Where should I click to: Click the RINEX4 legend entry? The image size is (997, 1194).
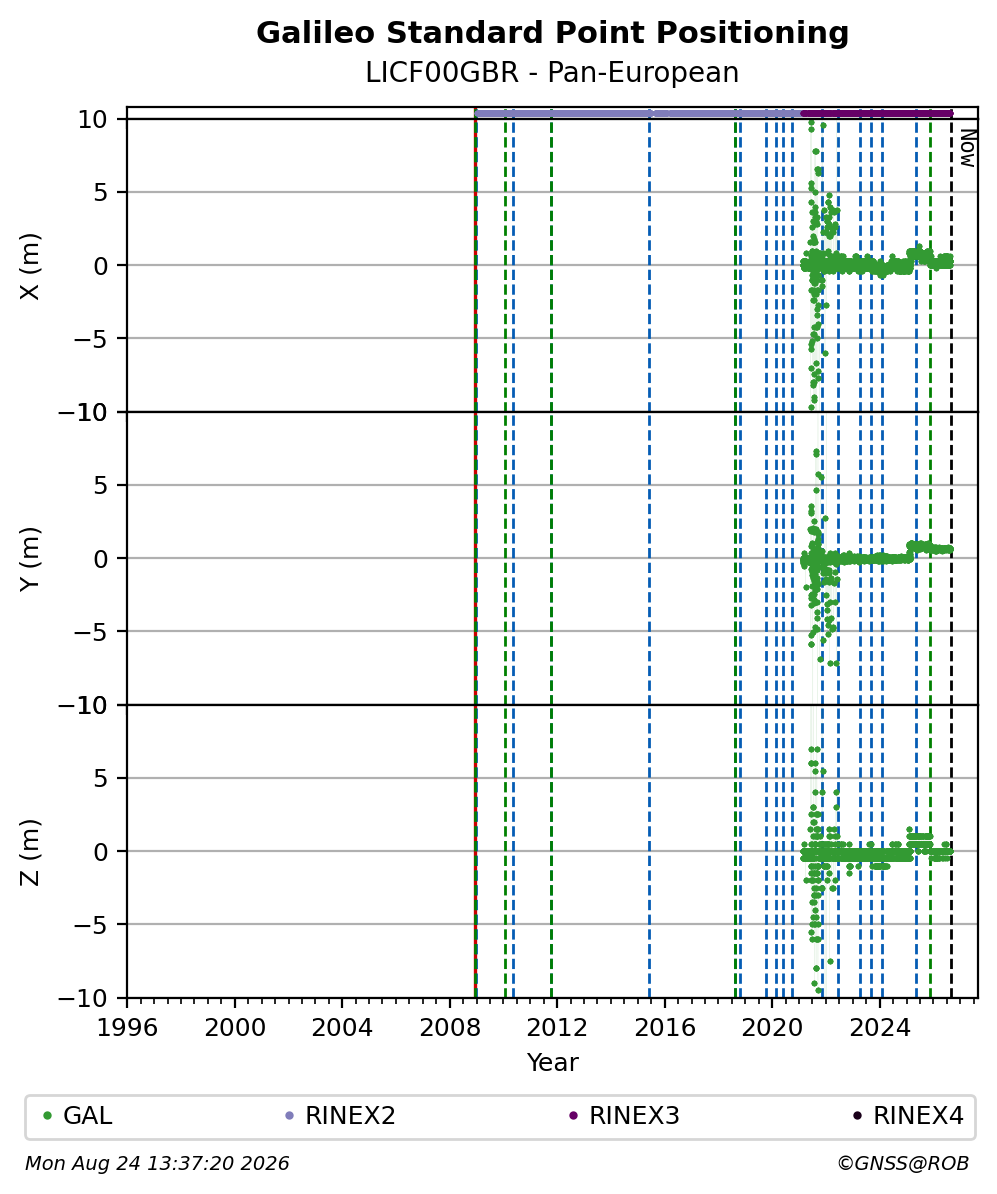pyautogui.click(x=908, y=1116)
